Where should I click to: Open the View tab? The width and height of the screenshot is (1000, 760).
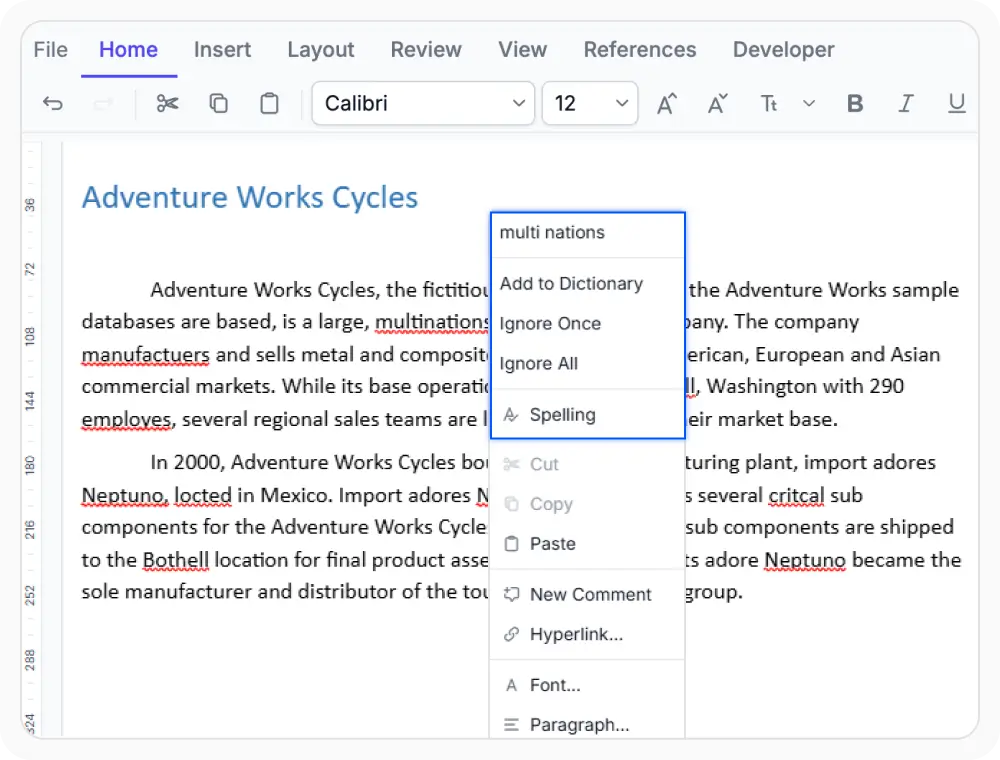pos(522,50)
